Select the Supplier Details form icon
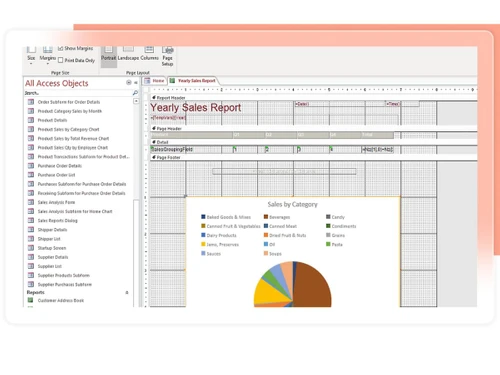The width and height of the screenshot is (500, 375). point(31,257)
